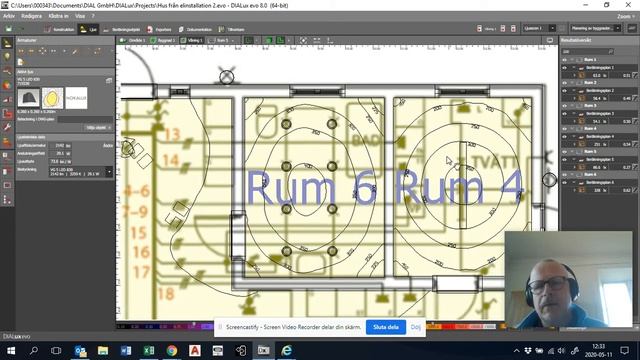This screenshot has height=360, width=640.
Task: Toggle visibility eye for Beräkningsytan 6
Action: click(x=564, y=182)
